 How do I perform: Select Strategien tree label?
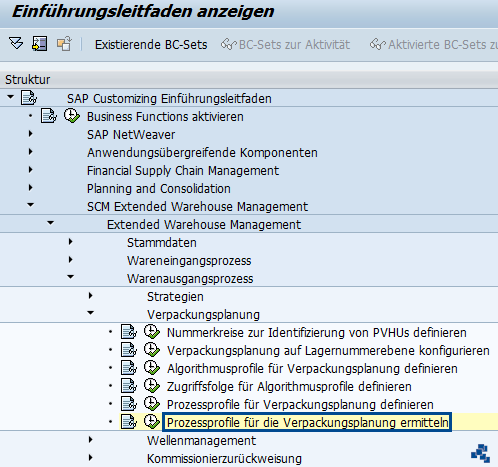[175, 297]
